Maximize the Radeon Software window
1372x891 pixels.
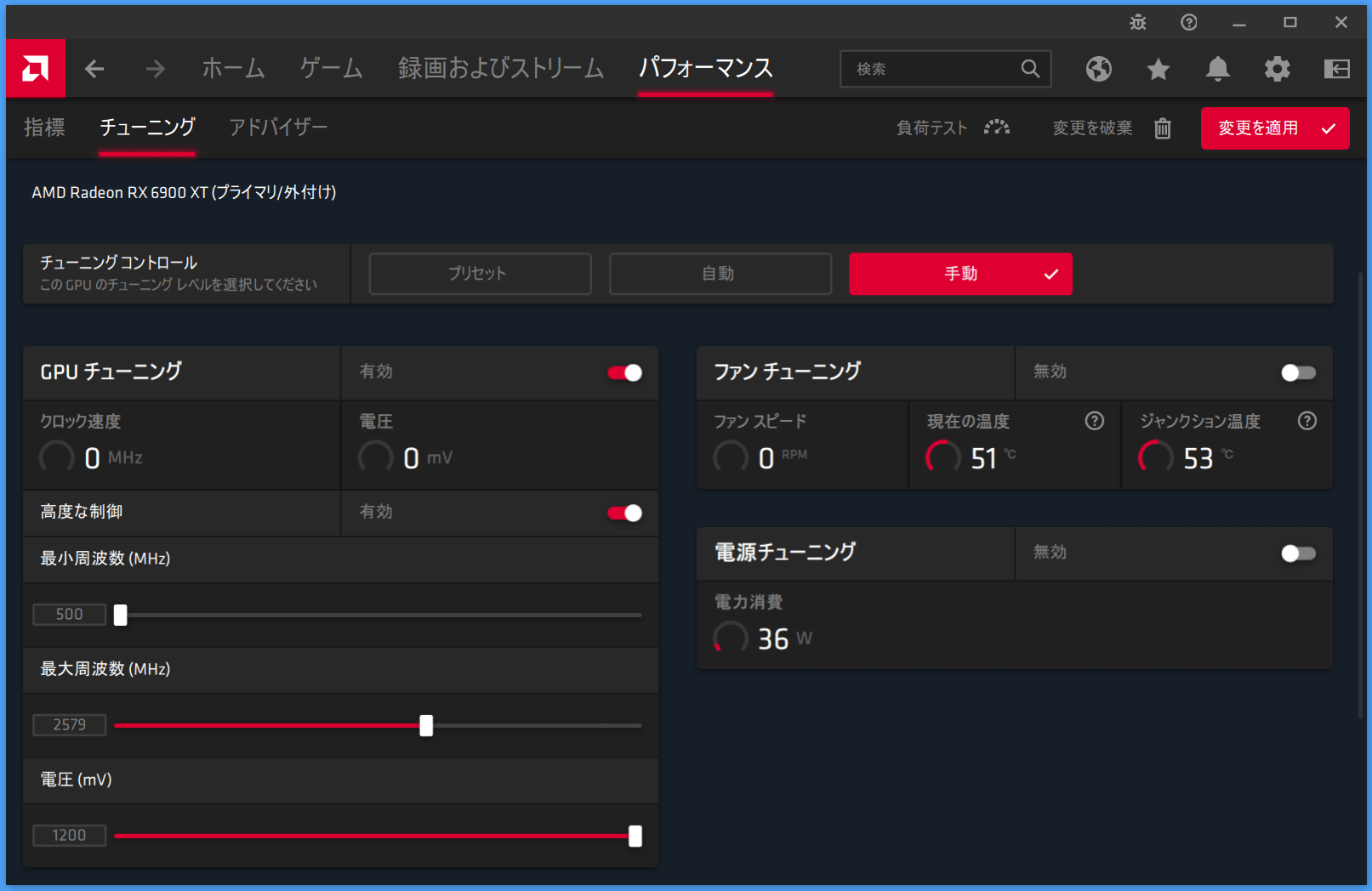[x=1290, y=23]
